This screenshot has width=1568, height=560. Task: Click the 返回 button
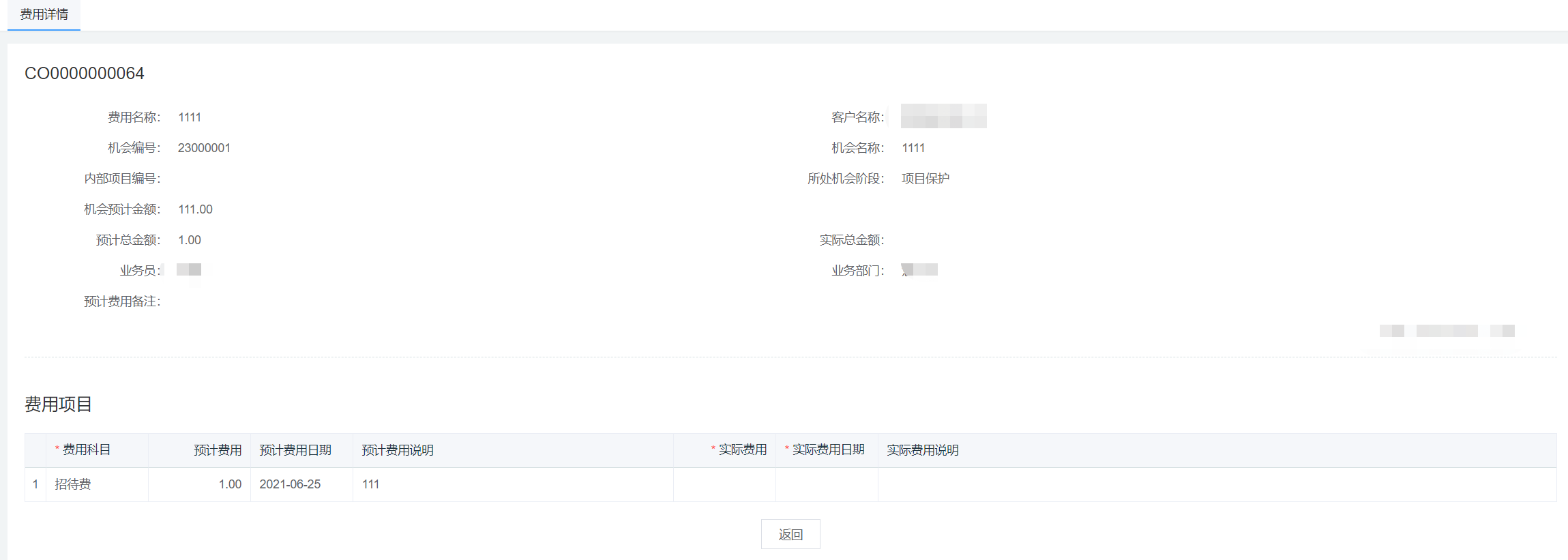[x=790, y=534]
